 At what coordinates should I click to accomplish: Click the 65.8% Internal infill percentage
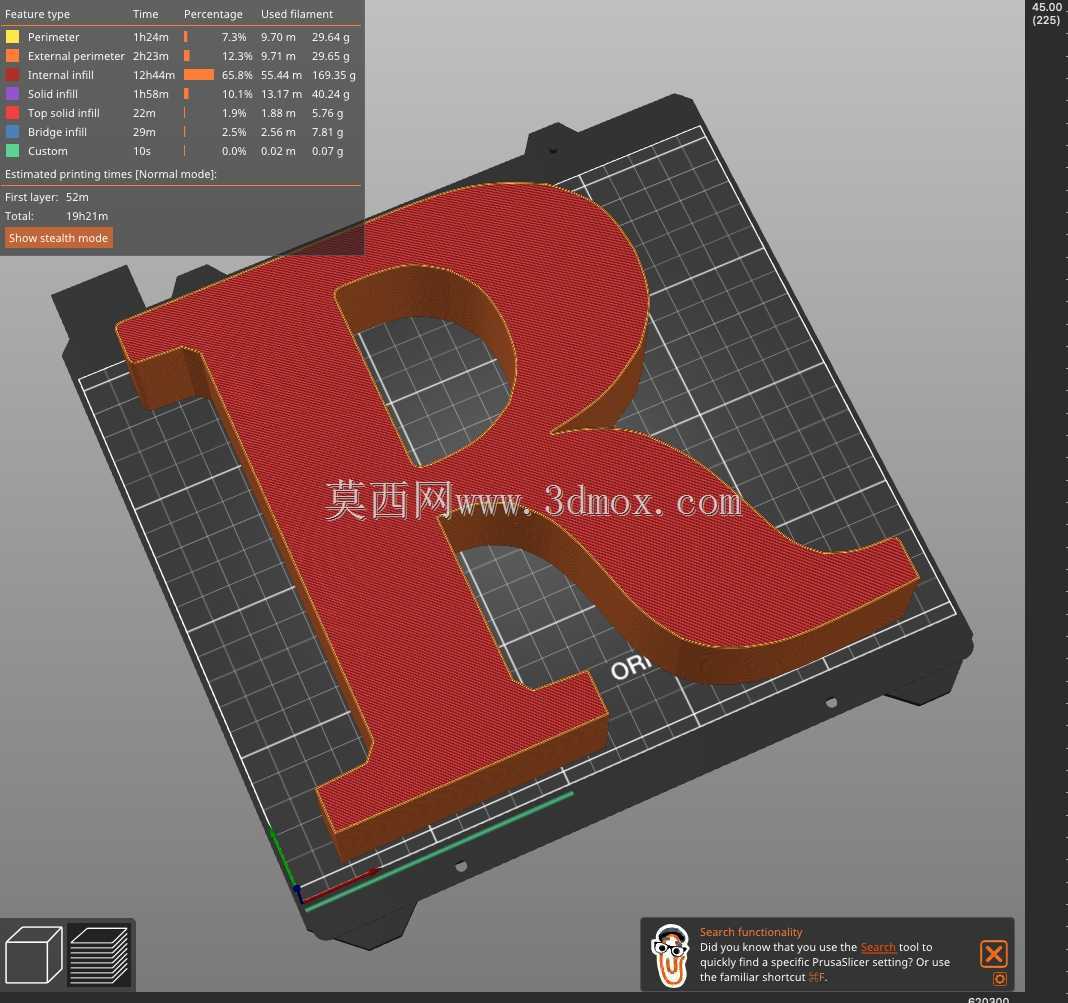pos(237,75)
